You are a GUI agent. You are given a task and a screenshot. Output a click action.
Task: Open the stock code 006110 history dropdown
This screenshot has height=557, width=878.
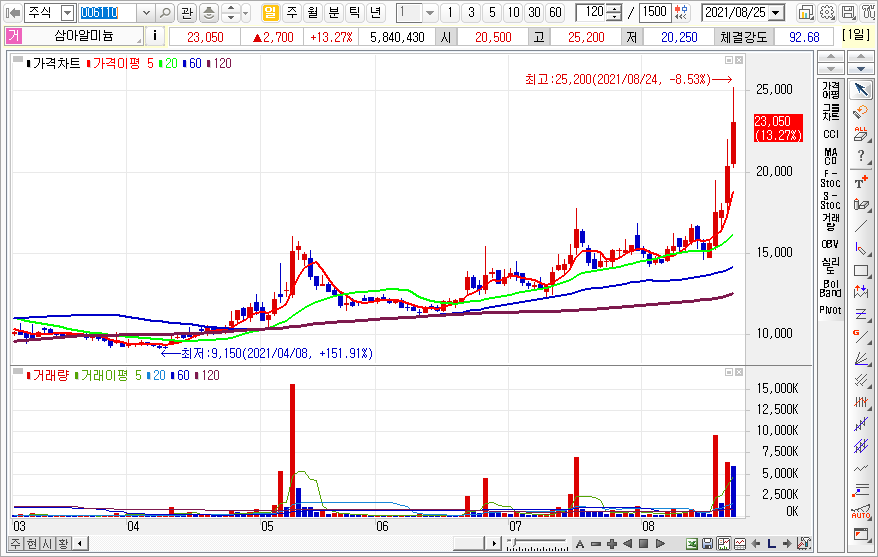[146, 12]
